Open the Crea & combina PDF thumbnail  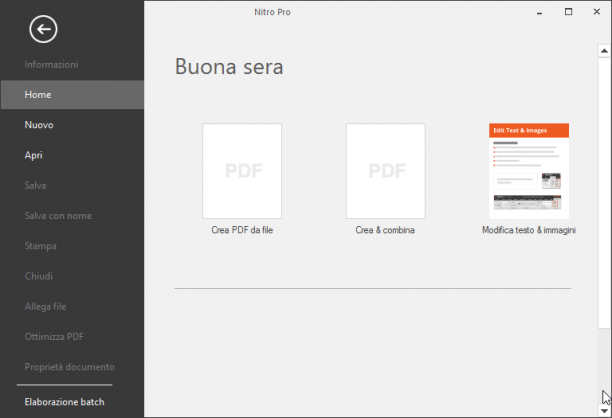point(386,171)
